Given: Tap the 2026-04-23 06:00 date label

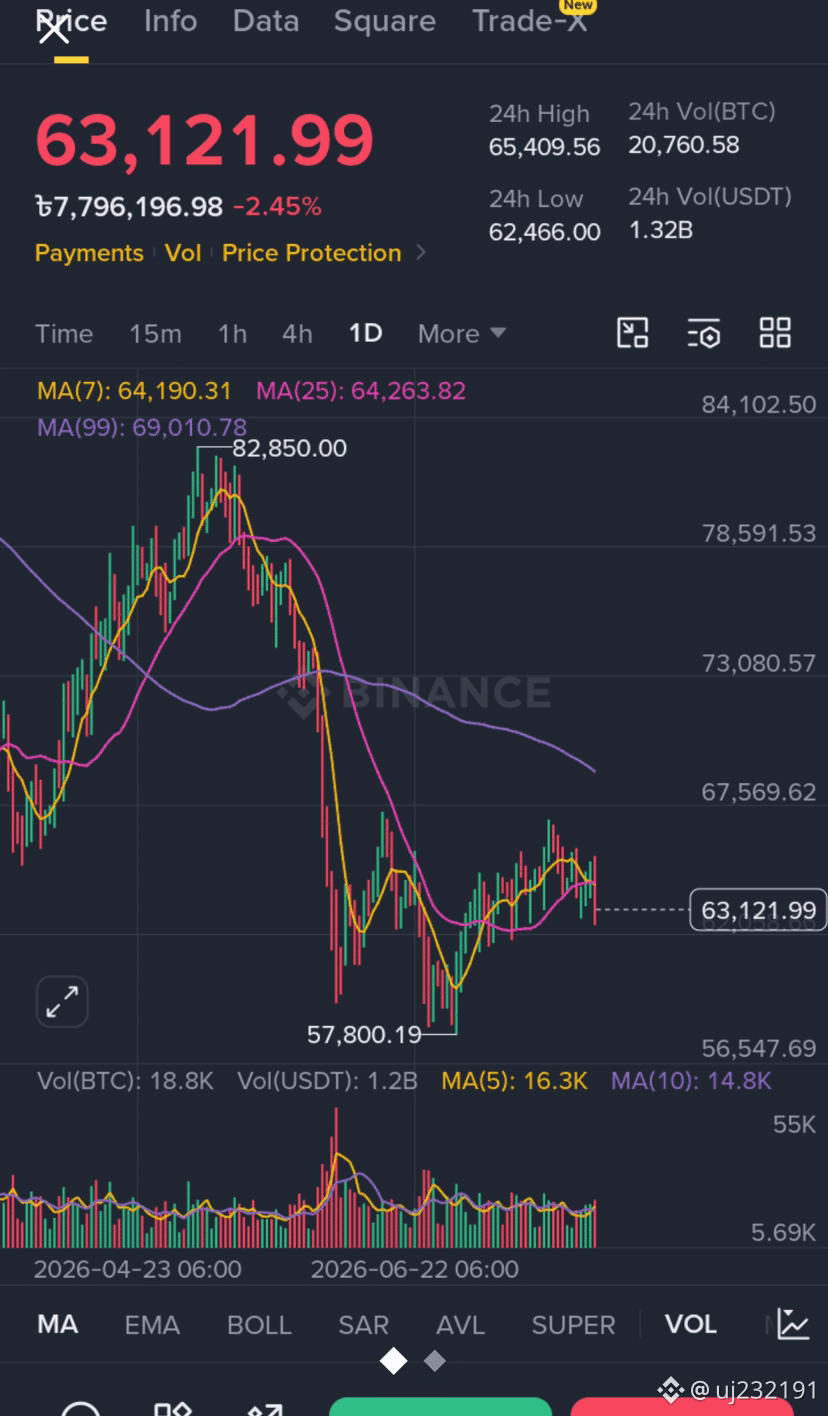Looking at the screenshot, I should coord(138,1270).
